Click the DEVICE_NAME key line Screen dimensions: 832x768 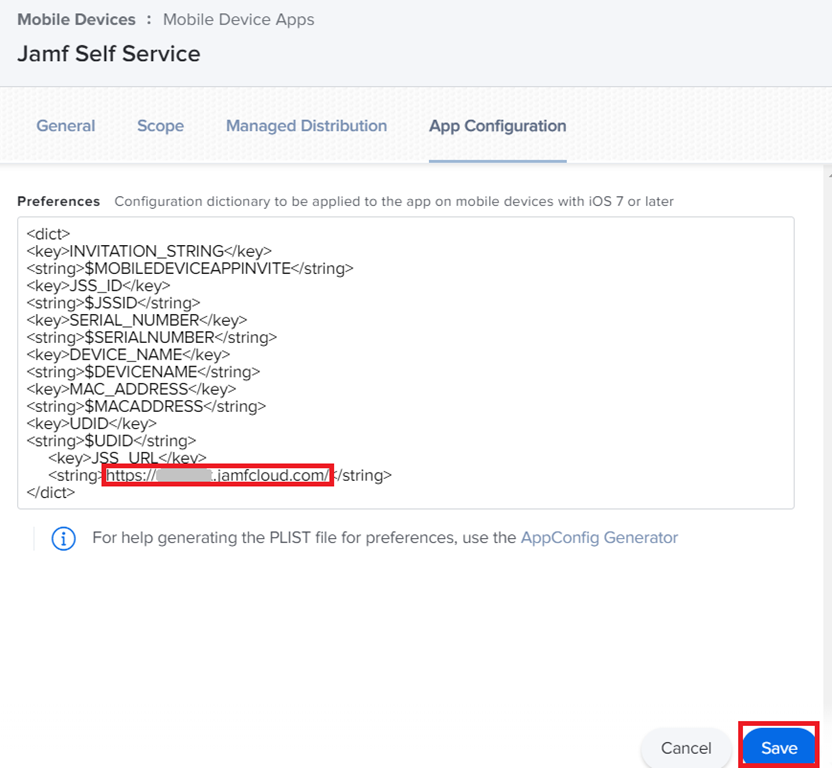tap(128, 355)
